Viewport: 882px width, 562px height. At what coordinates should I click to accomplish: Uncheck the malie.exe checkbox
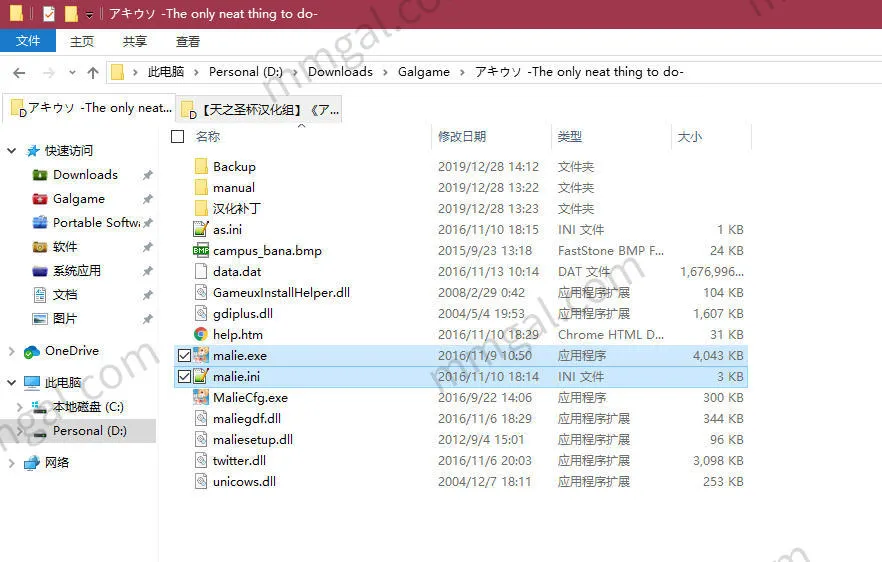[x=182, y=356]
